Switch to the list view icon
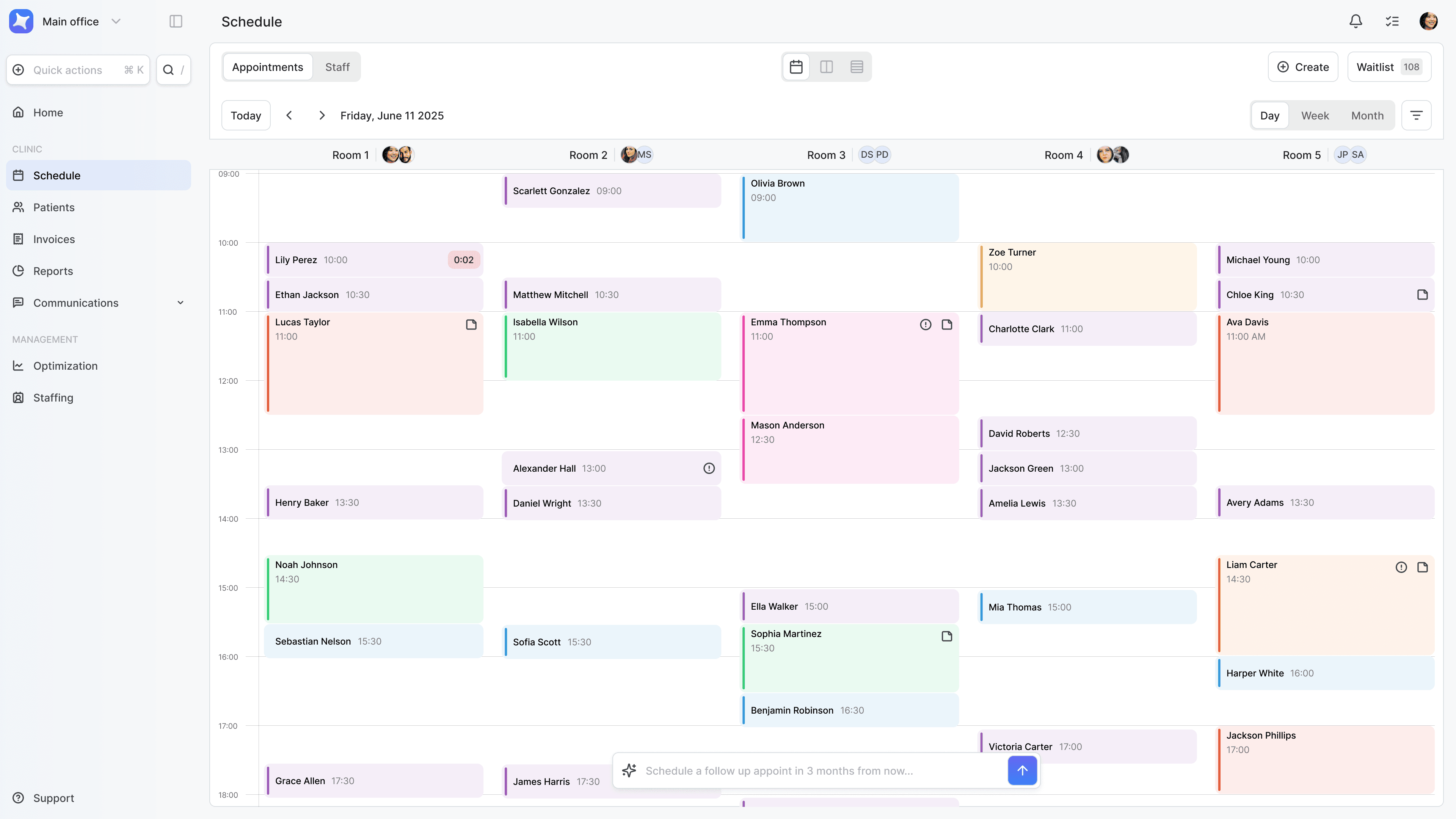The height and width of the screenshot is (819, 1456). [x=856, y=67]
